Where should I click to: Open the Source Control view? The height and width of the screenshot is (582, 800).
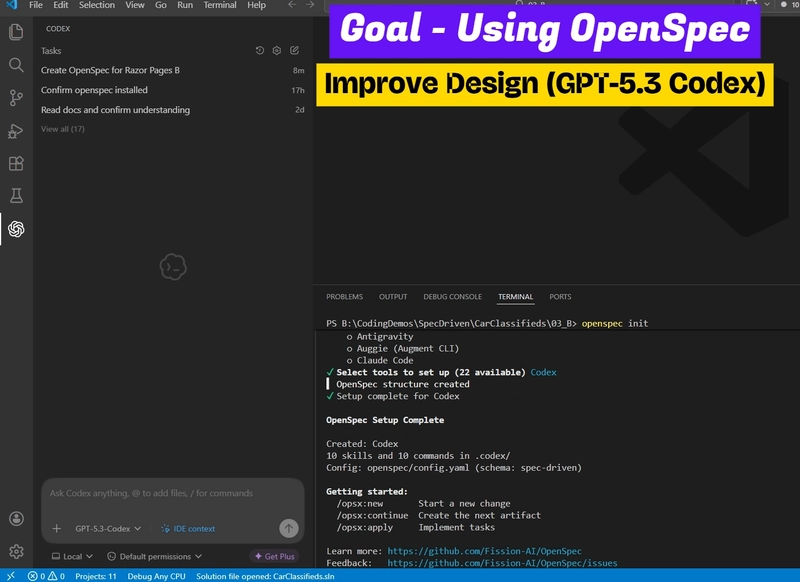[x=16, y=98]
